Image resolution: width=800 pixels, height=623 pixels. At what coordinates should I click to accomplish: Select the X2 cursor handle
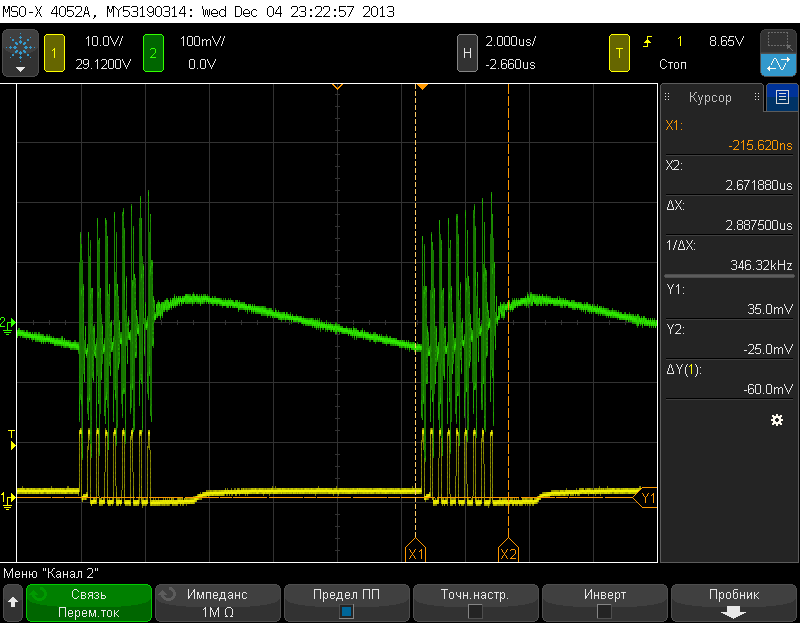pyautogui.click(x=508, y=550)
